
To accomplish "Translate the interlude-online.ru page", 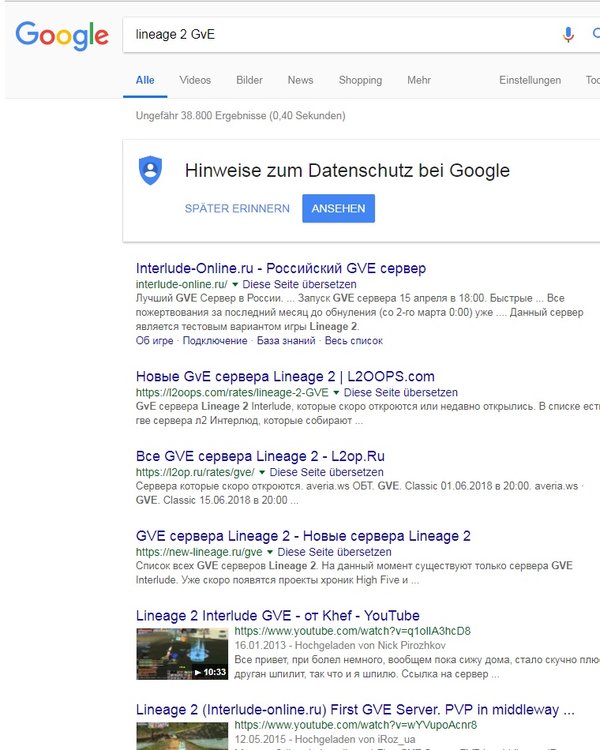I will point(299,284).
